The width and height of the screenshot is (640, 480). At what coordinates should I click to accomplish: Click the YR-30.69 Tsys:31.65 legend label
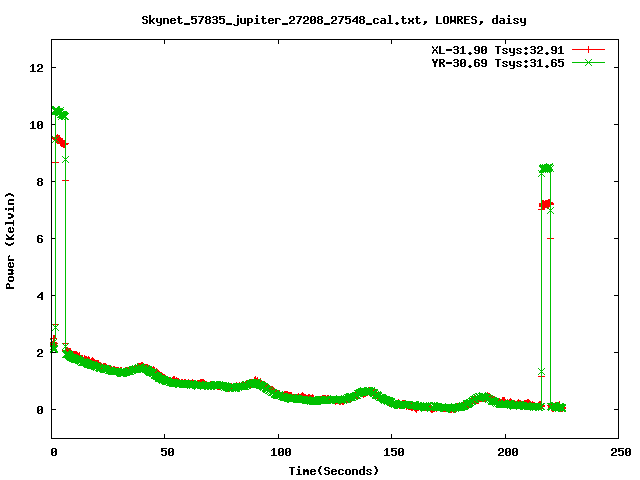coord(498,63)
